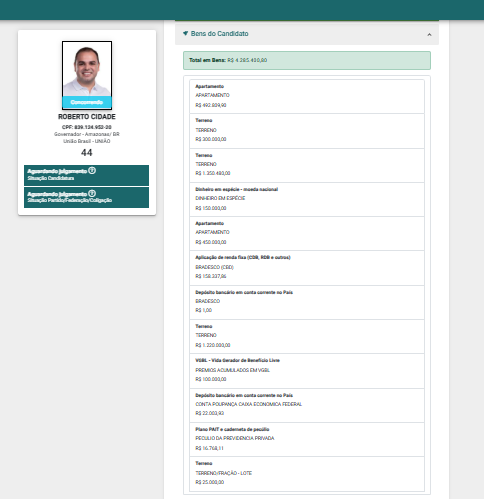Select the VGBL Vida Gerador de Benefício row

(x=307, y=371)
